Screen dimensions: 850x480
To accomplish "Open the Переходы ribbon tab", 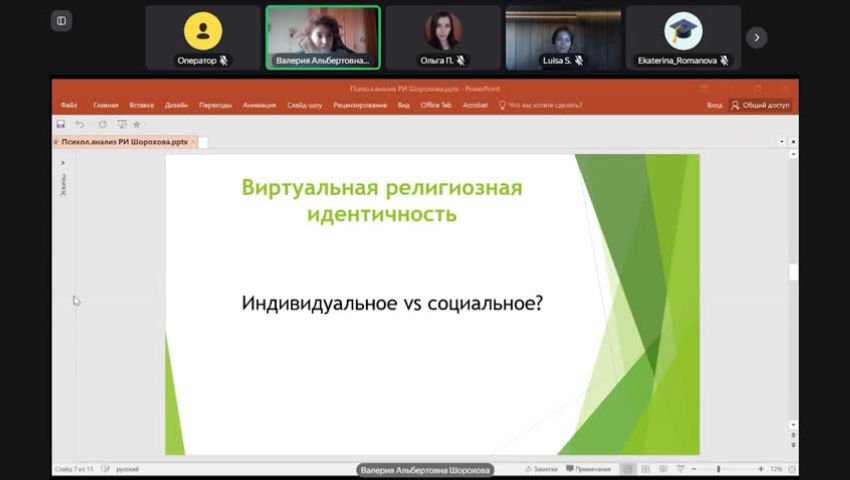I will (215, 105).
